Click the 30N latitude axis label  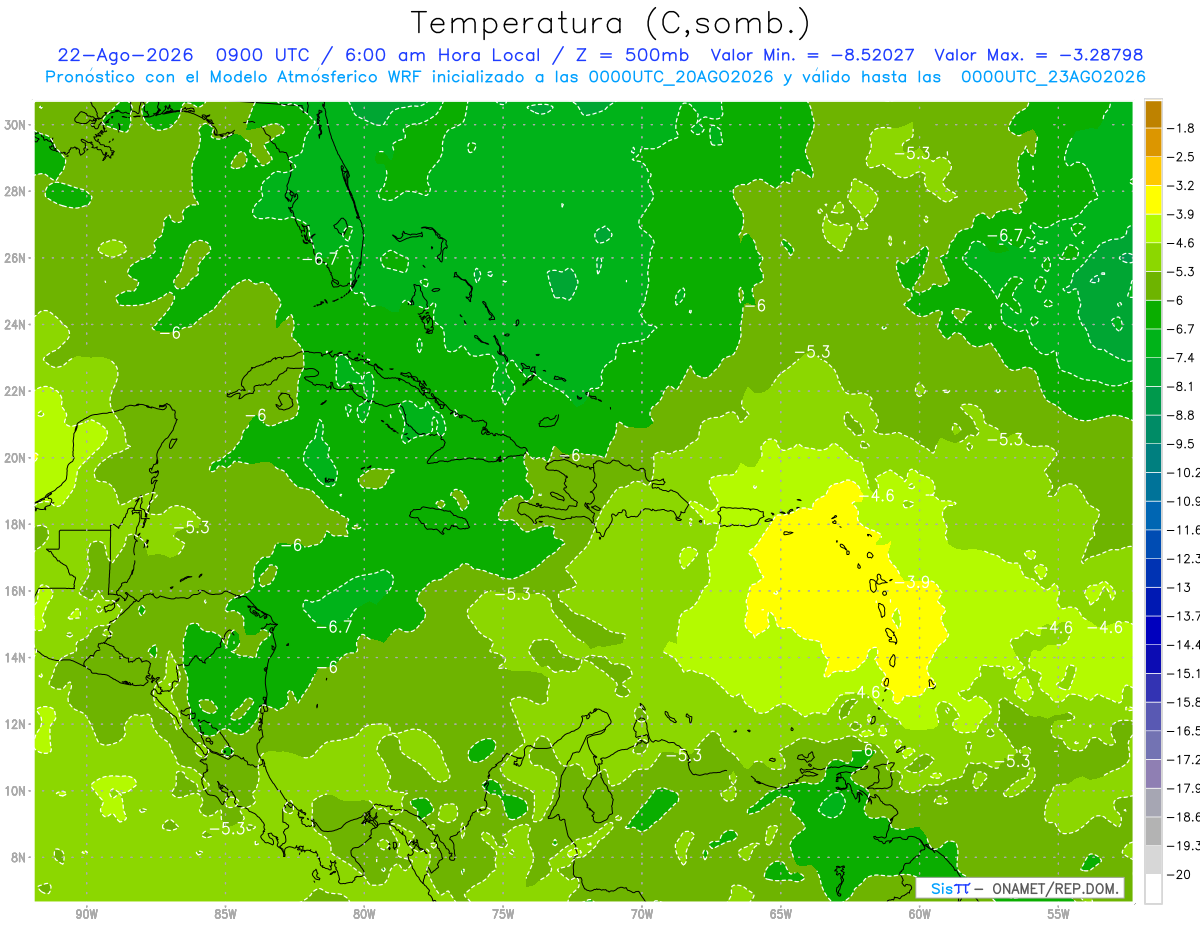(x=16, y=124)
